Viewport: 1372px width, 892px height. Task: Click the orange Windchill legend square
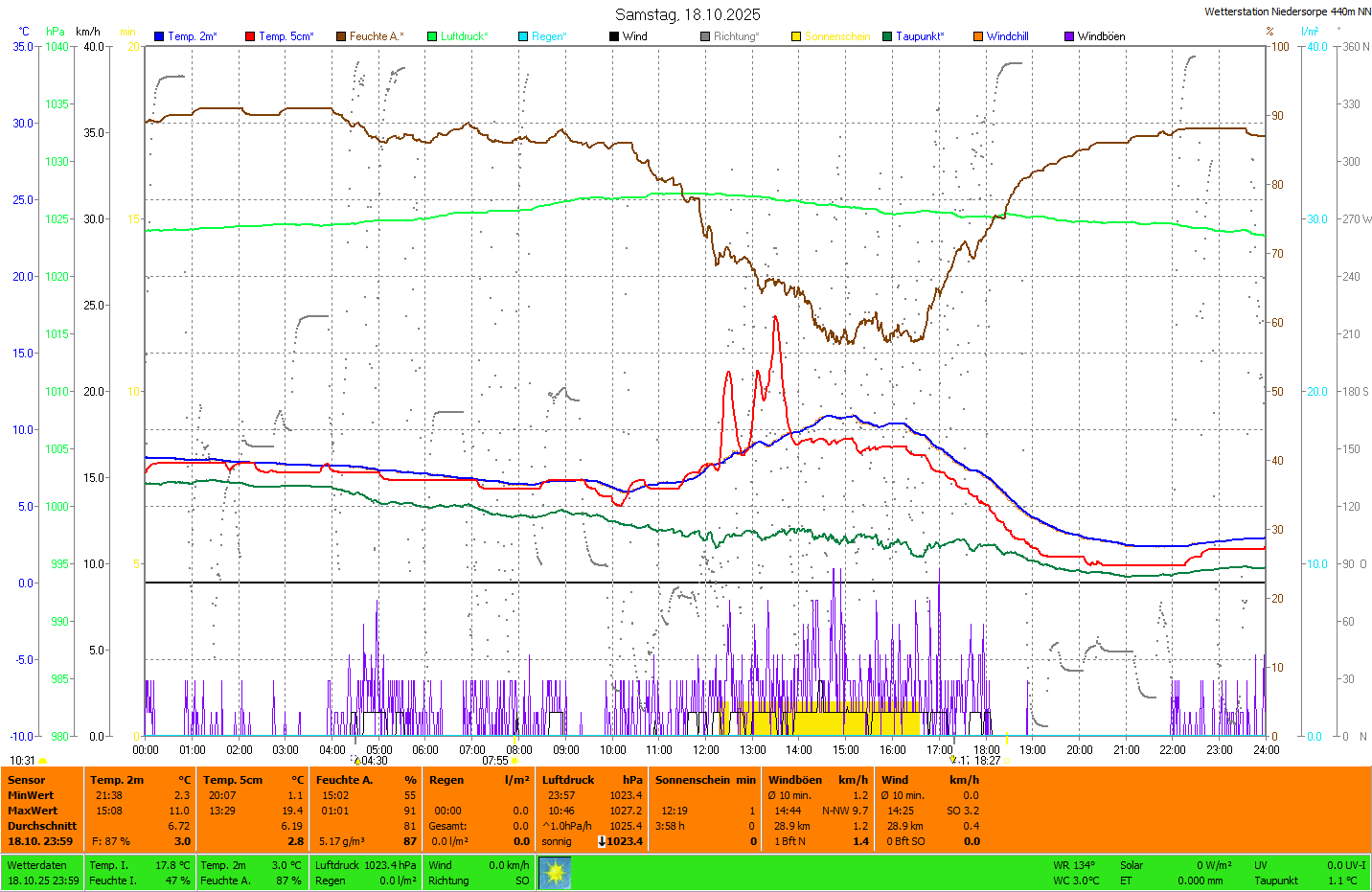(978, 36)
